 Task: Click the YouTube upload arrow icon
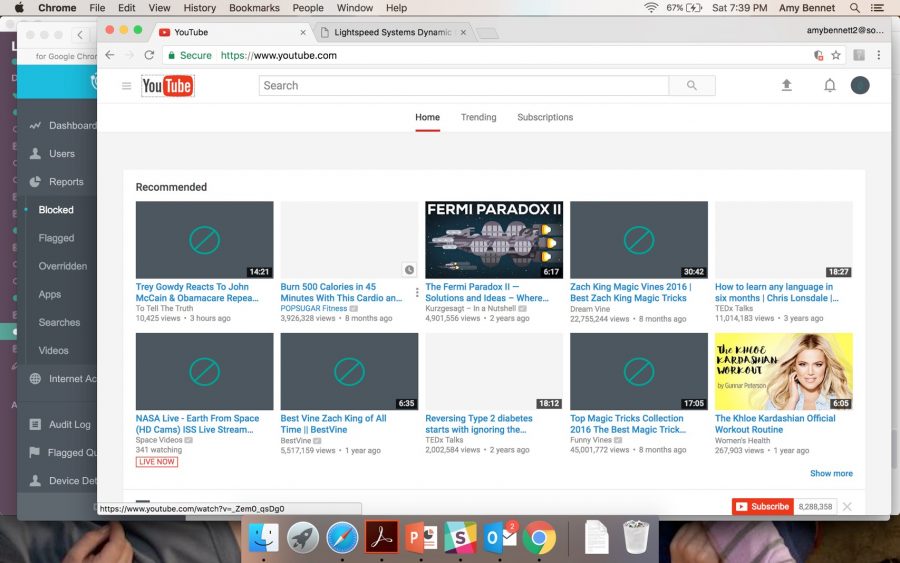pyautogui.click(x=786, y=86)
